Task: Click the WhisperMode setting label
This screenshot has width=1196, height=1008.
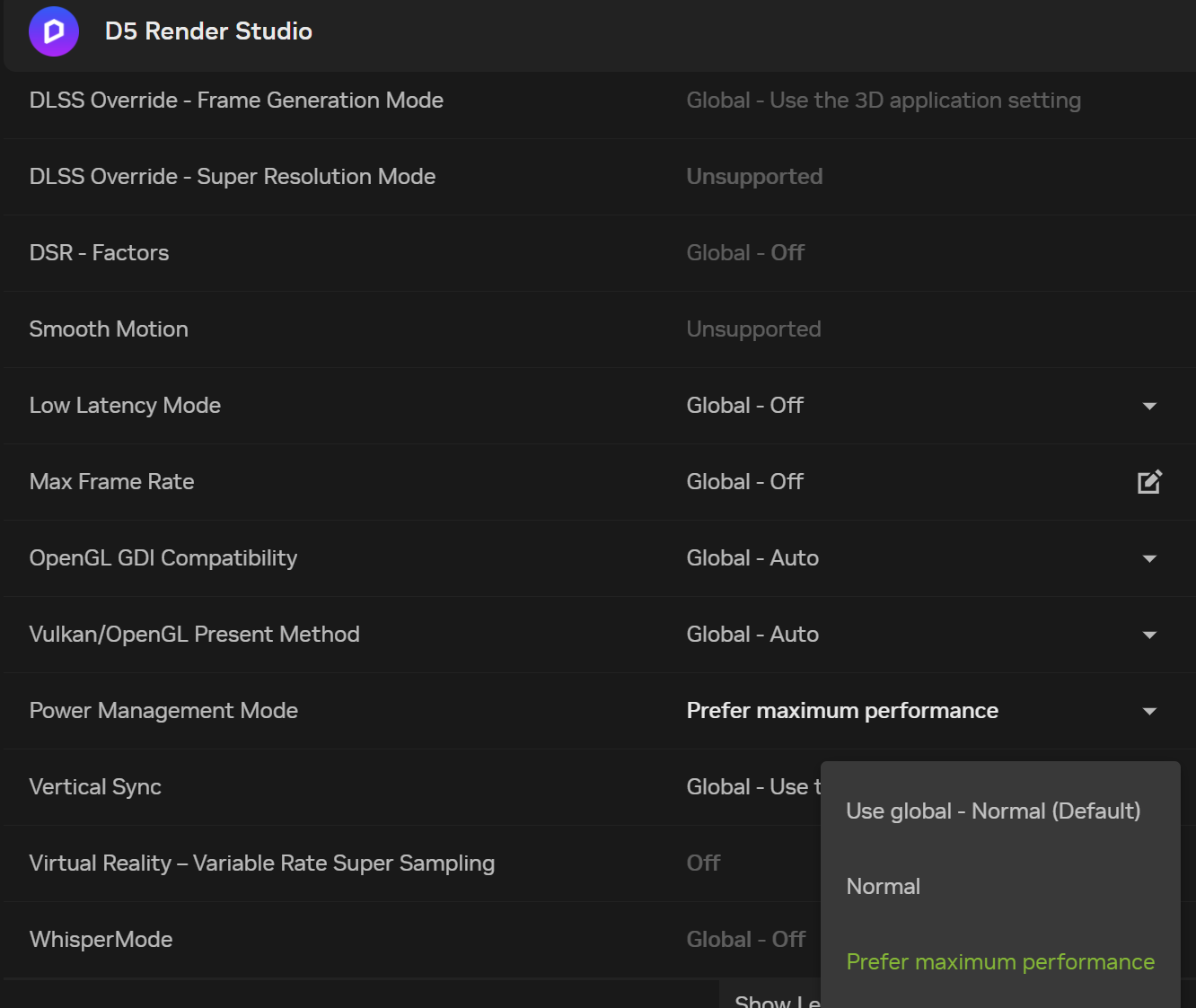Action: click(101, 940)
